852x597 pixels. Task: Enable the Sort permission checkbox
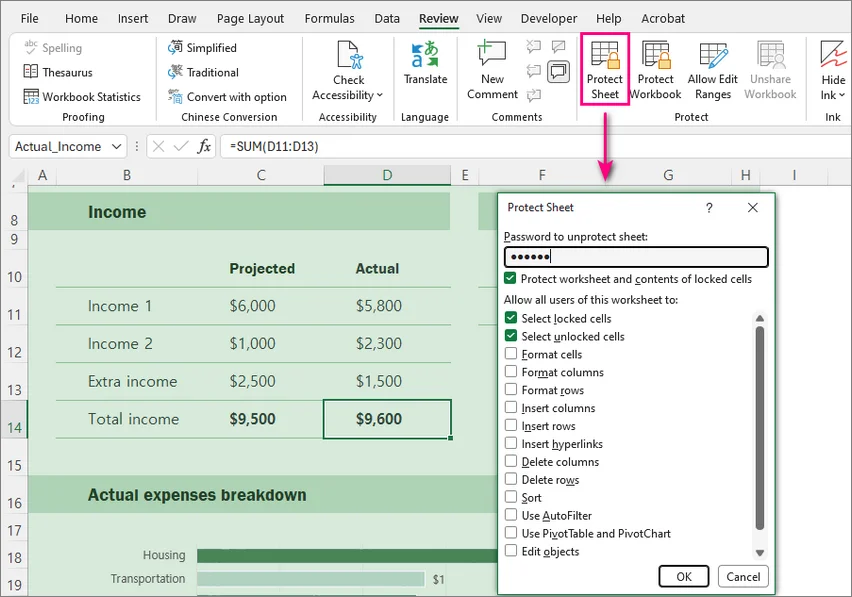[511, 497]
